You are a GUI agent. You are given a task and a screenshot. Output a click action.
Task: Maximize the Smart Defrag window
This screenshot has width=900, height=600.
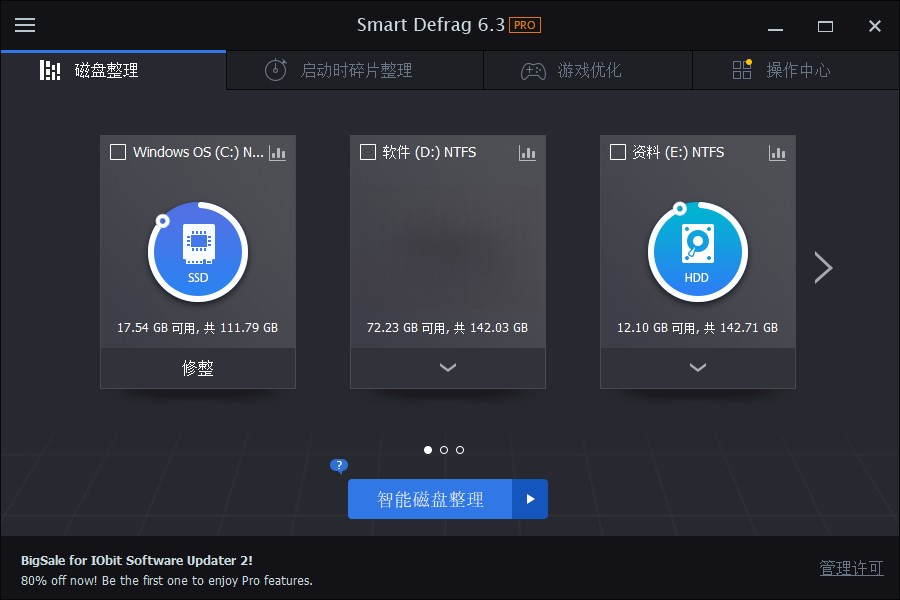pyautogui.click(x=825, y=26)
